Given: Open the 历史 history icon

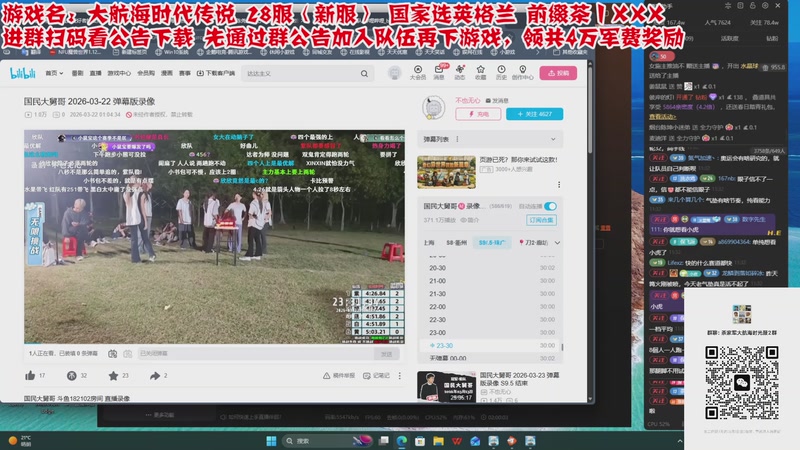Looking at the screenshot, I should tap(502, 72).
